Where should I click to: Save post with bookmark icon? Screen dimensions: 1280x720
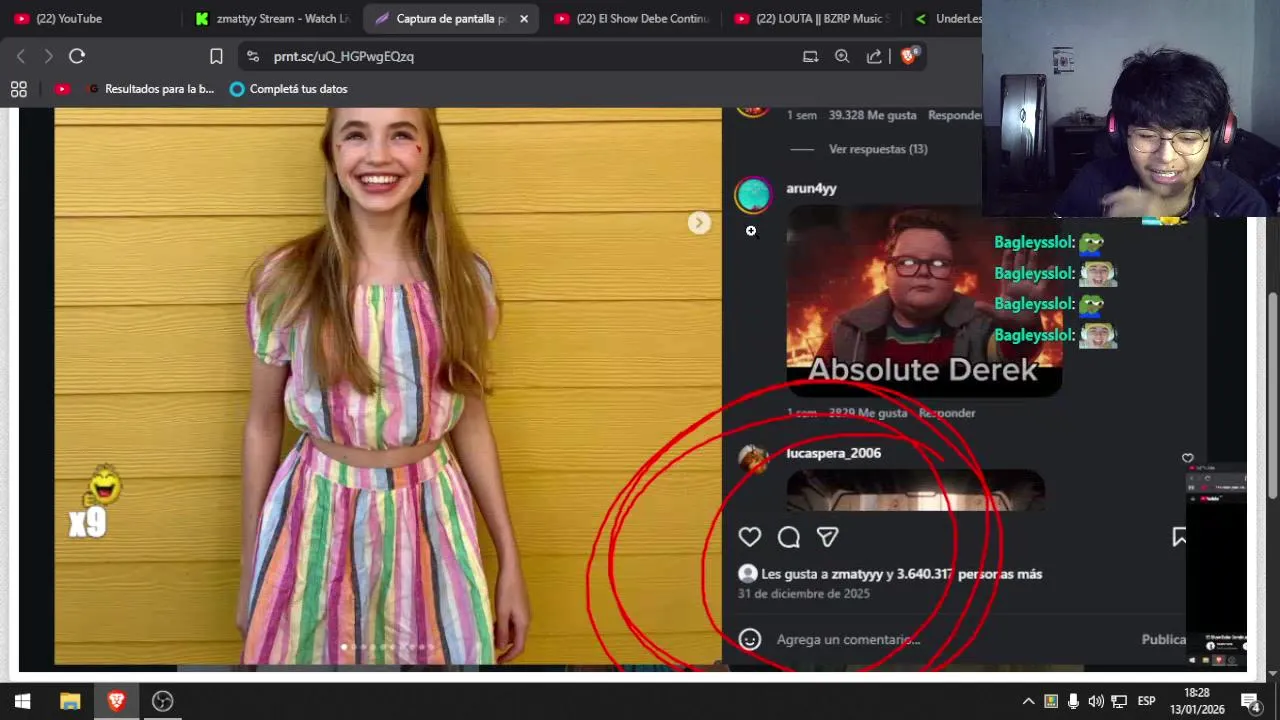1179,537
